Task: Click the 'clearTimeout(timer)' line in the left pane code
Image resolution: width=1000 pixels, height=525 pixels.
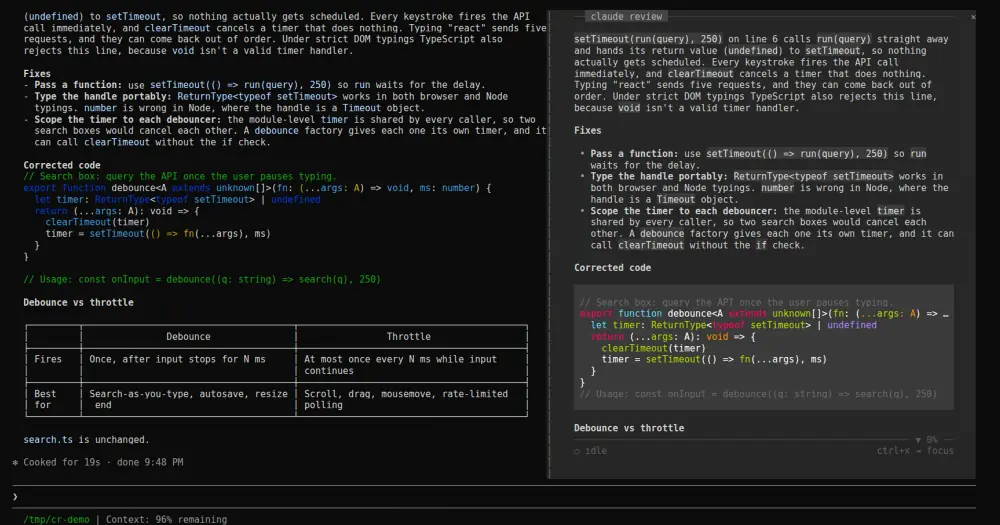Action: coord(97,222)
